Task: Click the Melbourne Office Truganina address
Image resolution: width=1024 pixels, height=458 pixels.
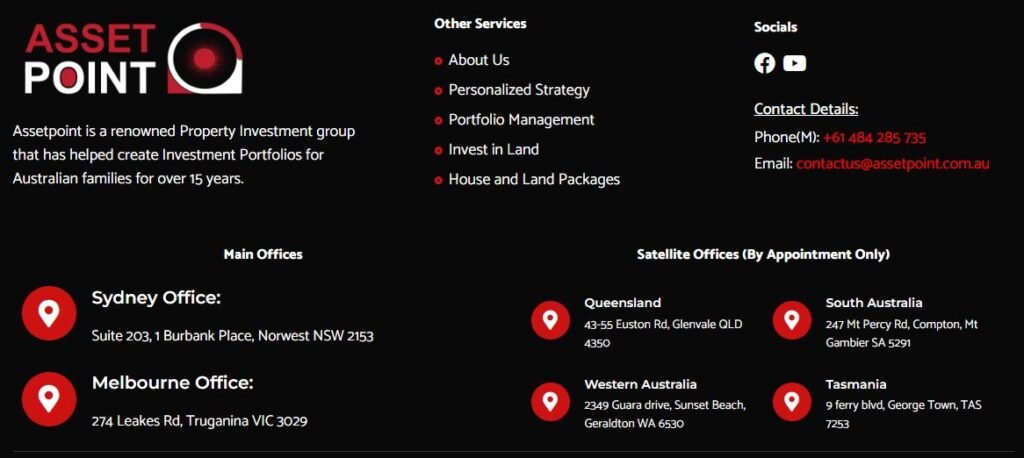Action: point(200,421)
